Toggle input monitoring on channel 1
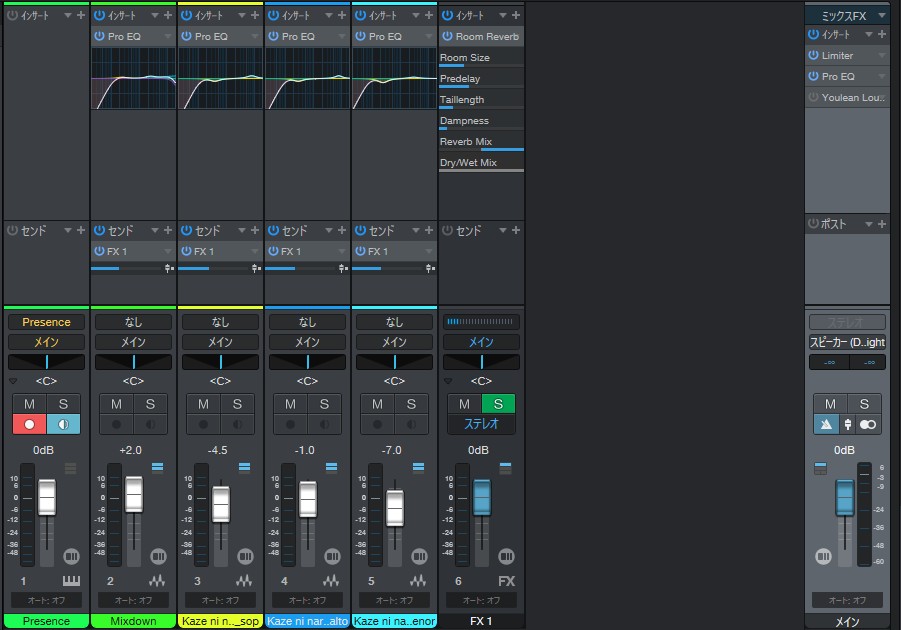The height and width of the screenshot is (630, 901). (61, 424)
